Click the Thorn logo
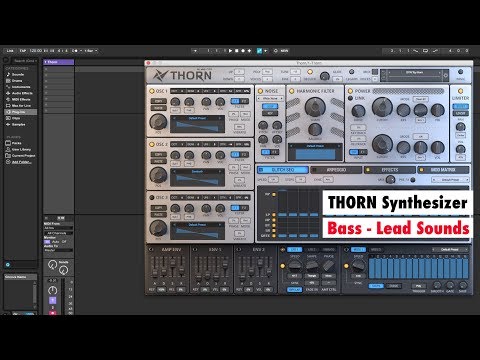The image size is (480, 360). coord(182,75)
